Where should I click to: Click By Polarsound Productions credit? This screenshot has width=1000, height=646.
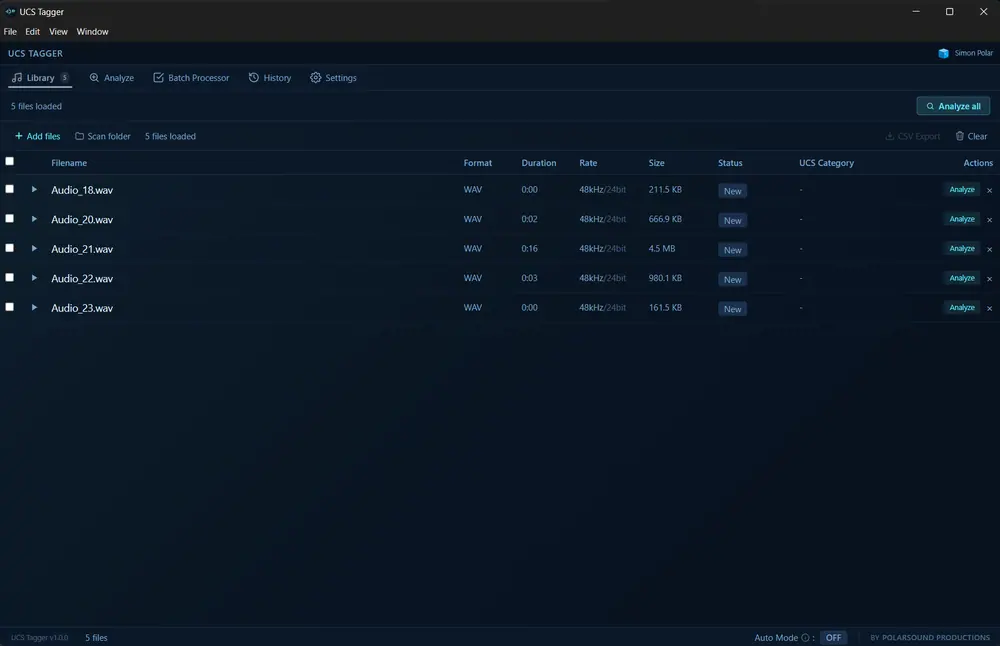point(930,638)
